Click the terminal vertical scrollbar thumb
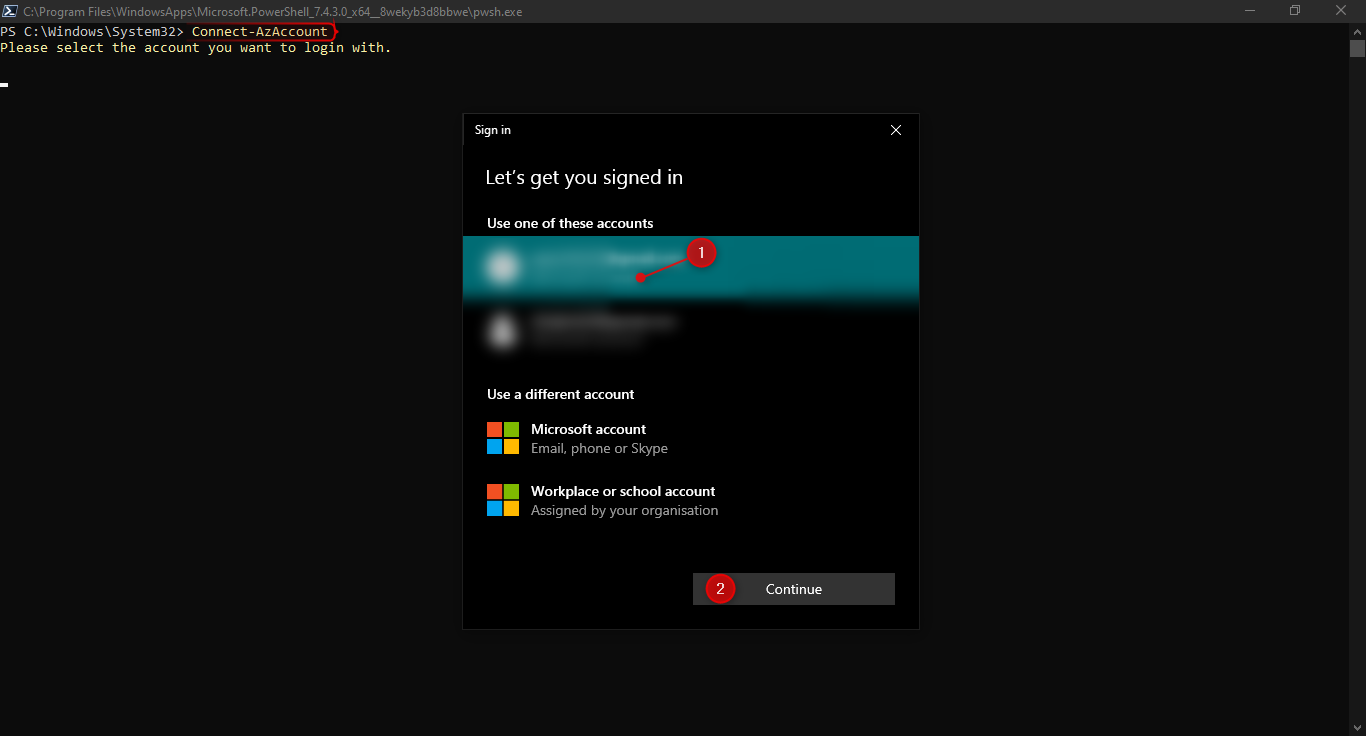 tap(1357, 48)
